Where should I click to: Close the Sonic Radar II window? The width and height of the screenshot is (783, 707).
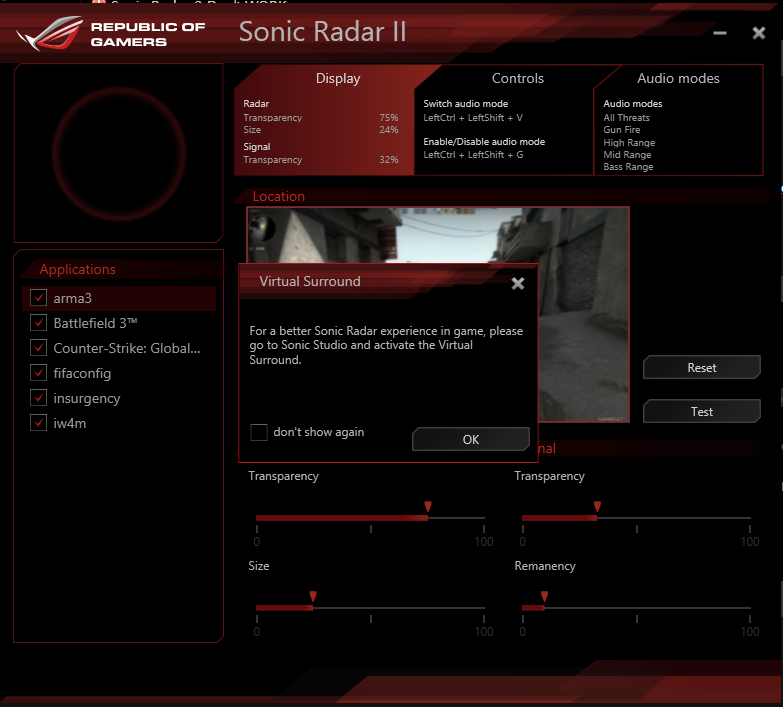759,33
